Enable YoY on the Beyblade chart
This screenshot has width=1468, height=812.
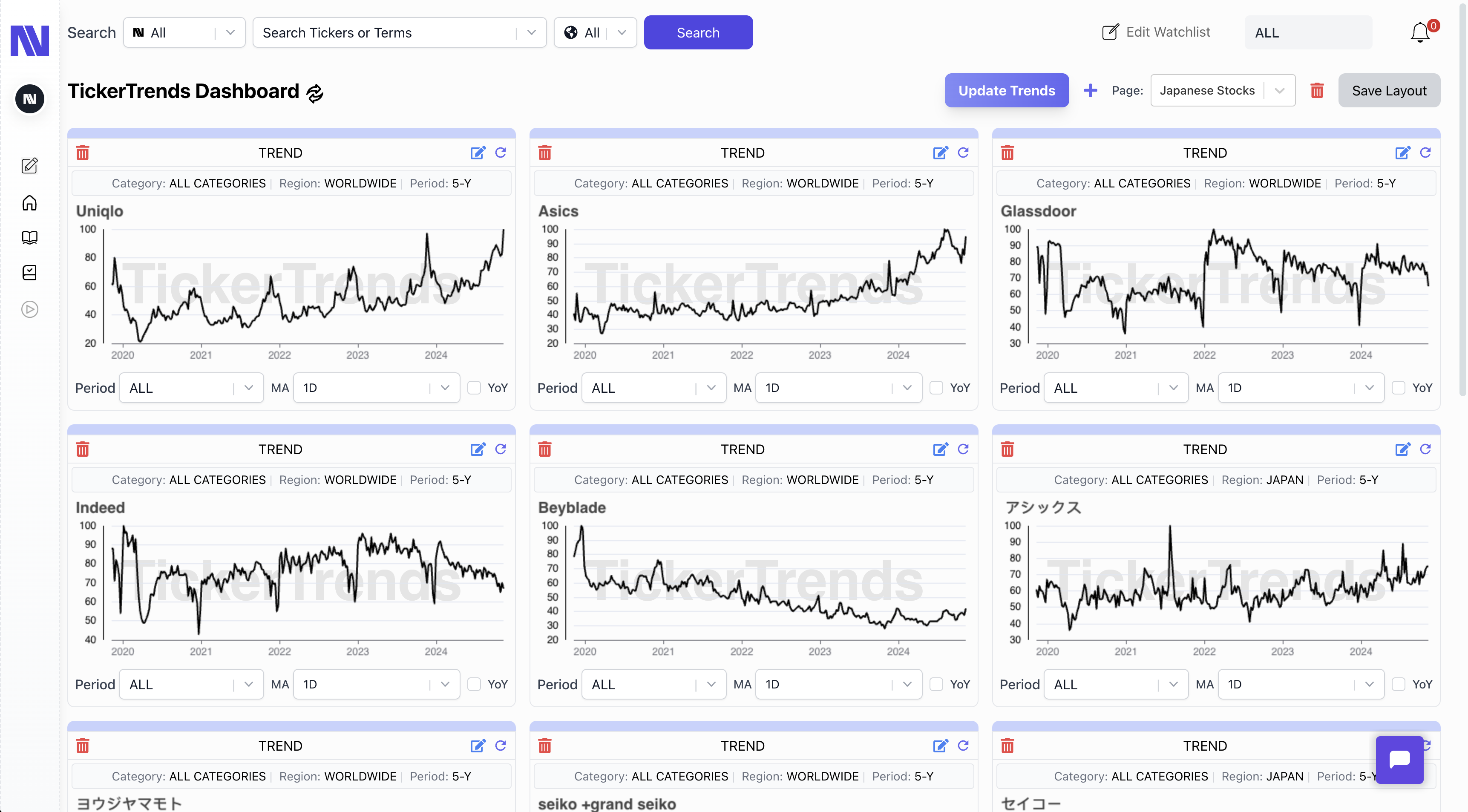tap(936, 684)
